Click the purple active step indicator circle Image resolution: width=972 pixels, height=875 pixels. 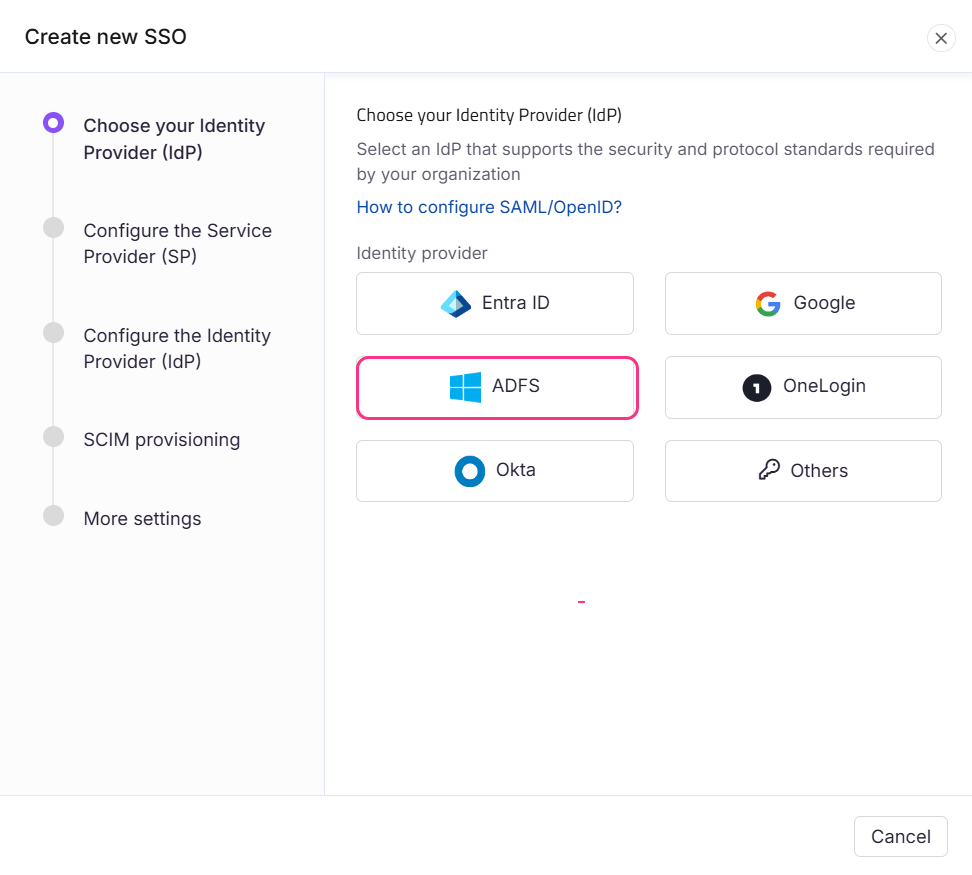point(53,123)
